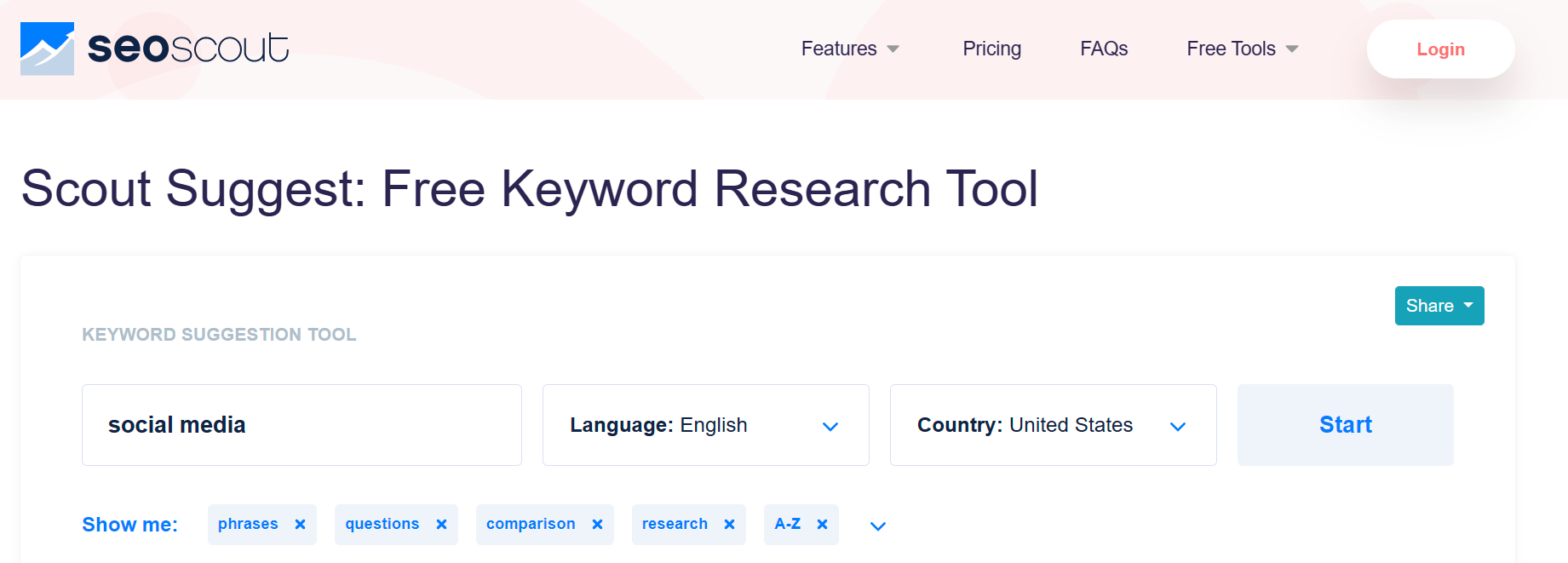This screenshot has width=1568, height=563.
Task: Go to the Pricing page
Action: tap(991, 49)
